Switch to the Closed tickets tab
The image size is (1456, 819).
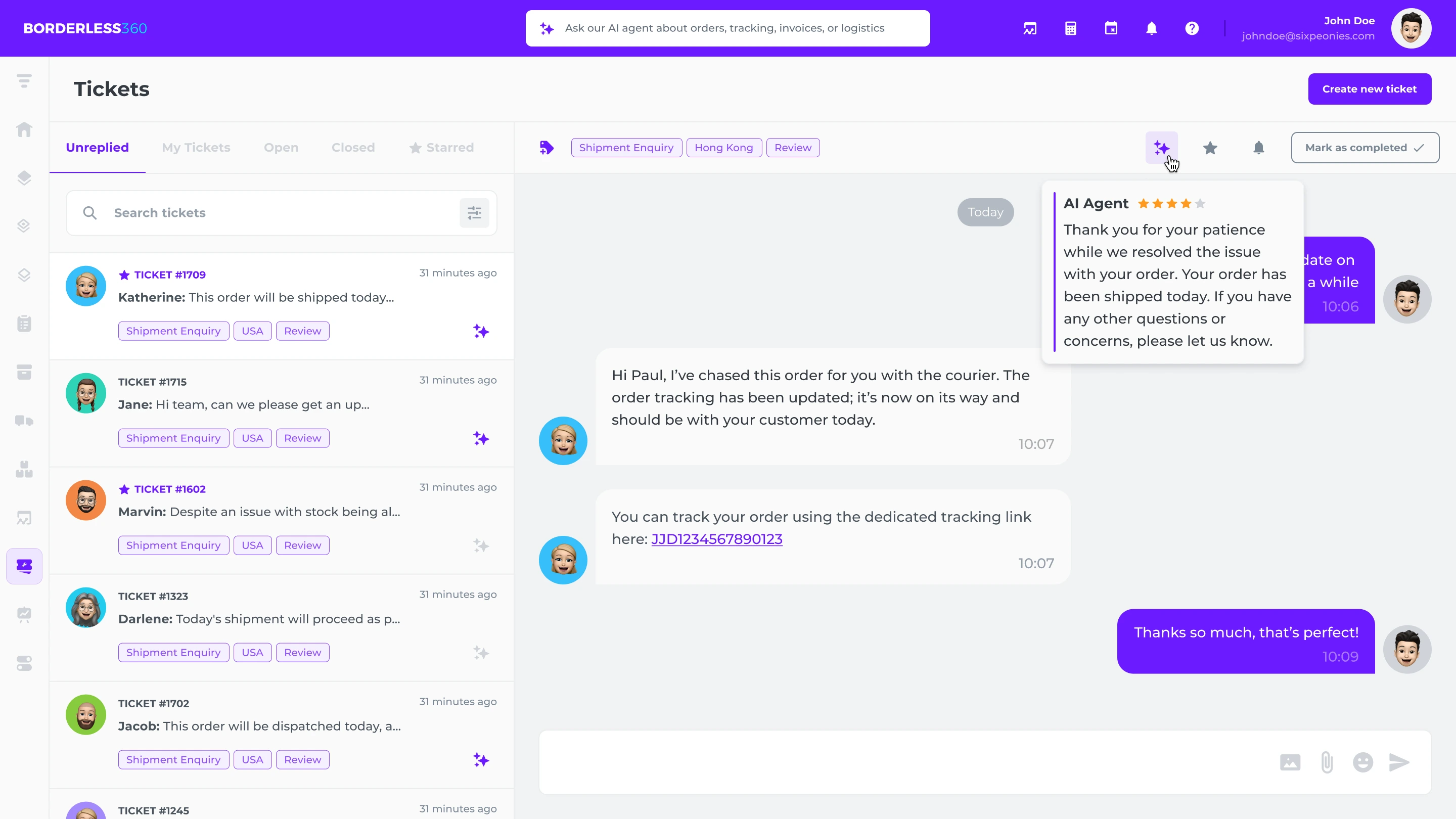pyautogui.click(x=353, y=147)
